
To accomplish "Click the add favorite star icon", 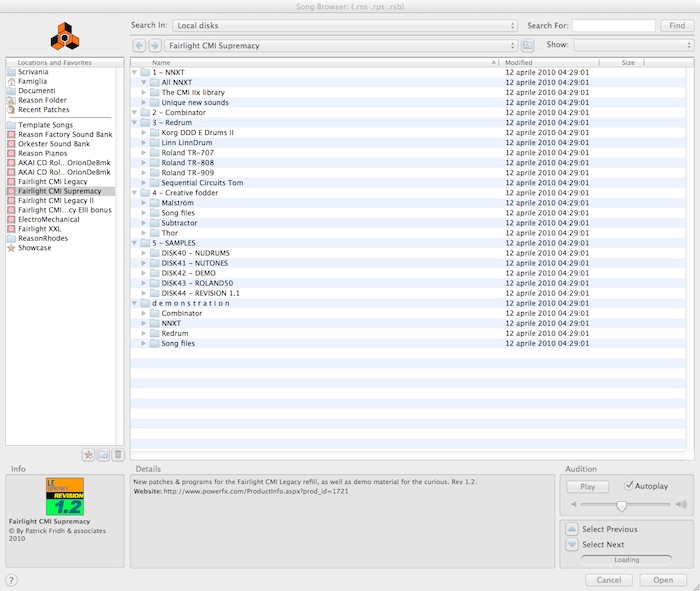I will tap(87, 454).
